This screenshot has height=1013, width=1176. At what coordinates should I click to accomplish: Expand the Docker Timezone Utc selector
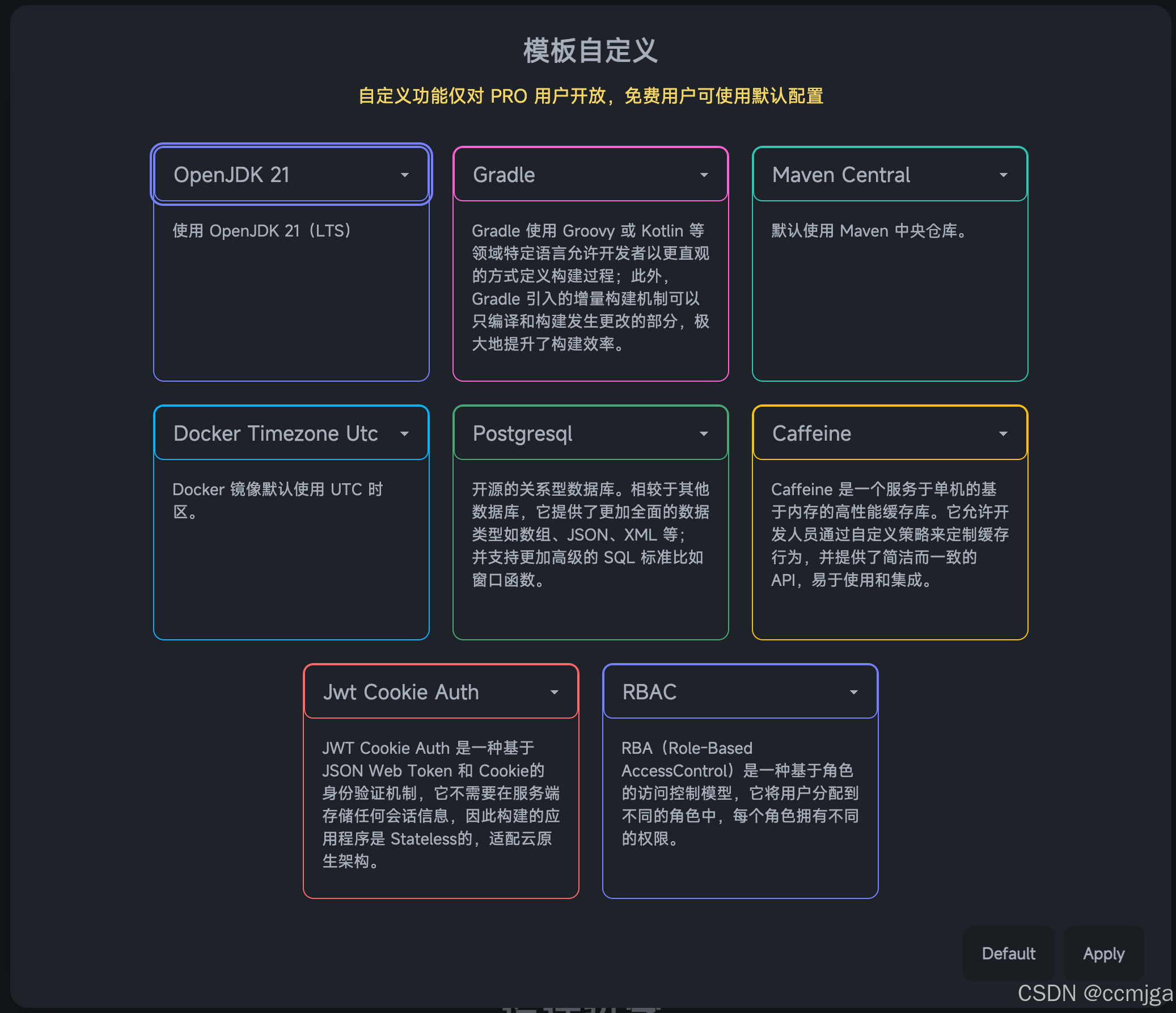pos(291,433)
